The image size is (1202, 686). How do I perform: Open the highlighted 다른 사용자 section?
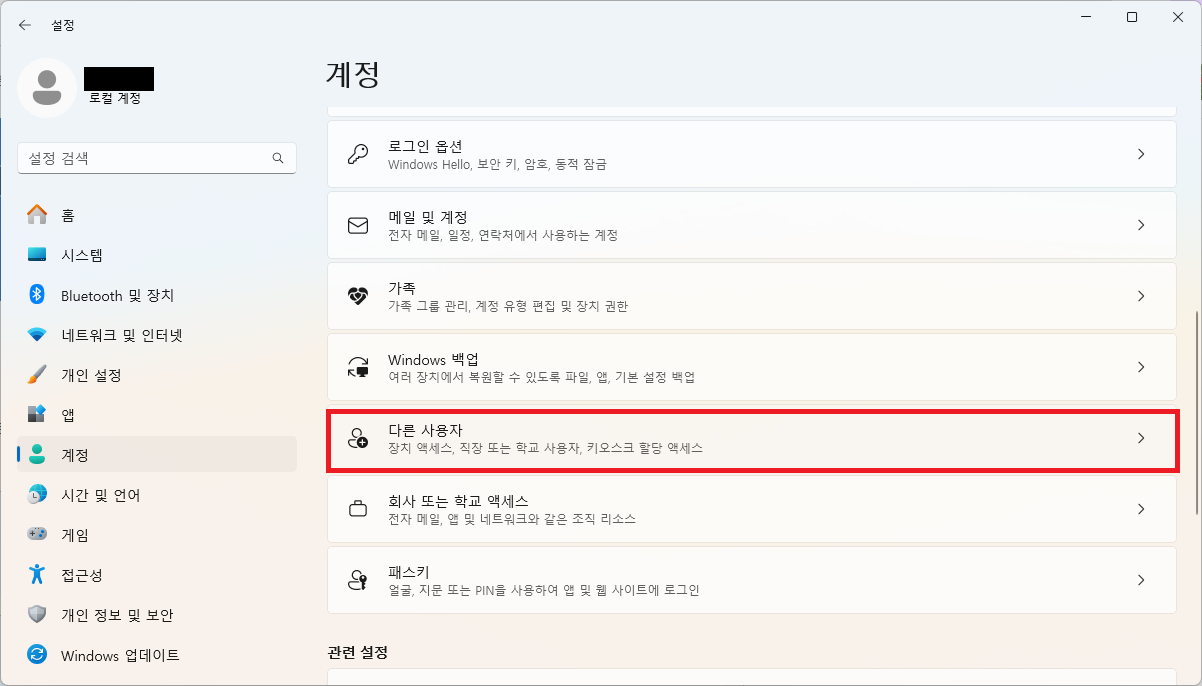751,437
